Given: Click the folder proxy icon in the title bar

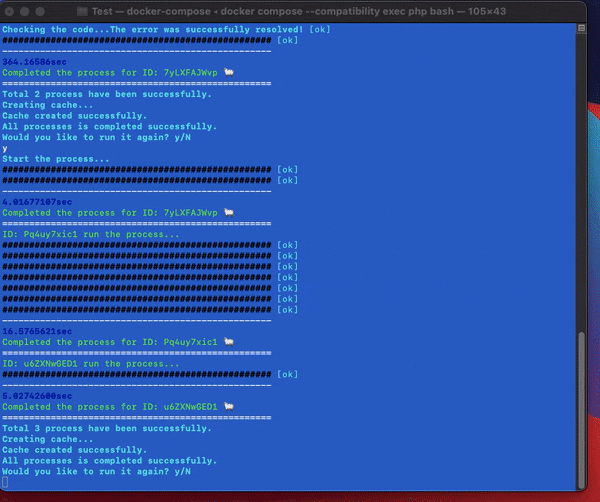Looking at the screenshot, I should click(82, 11).
